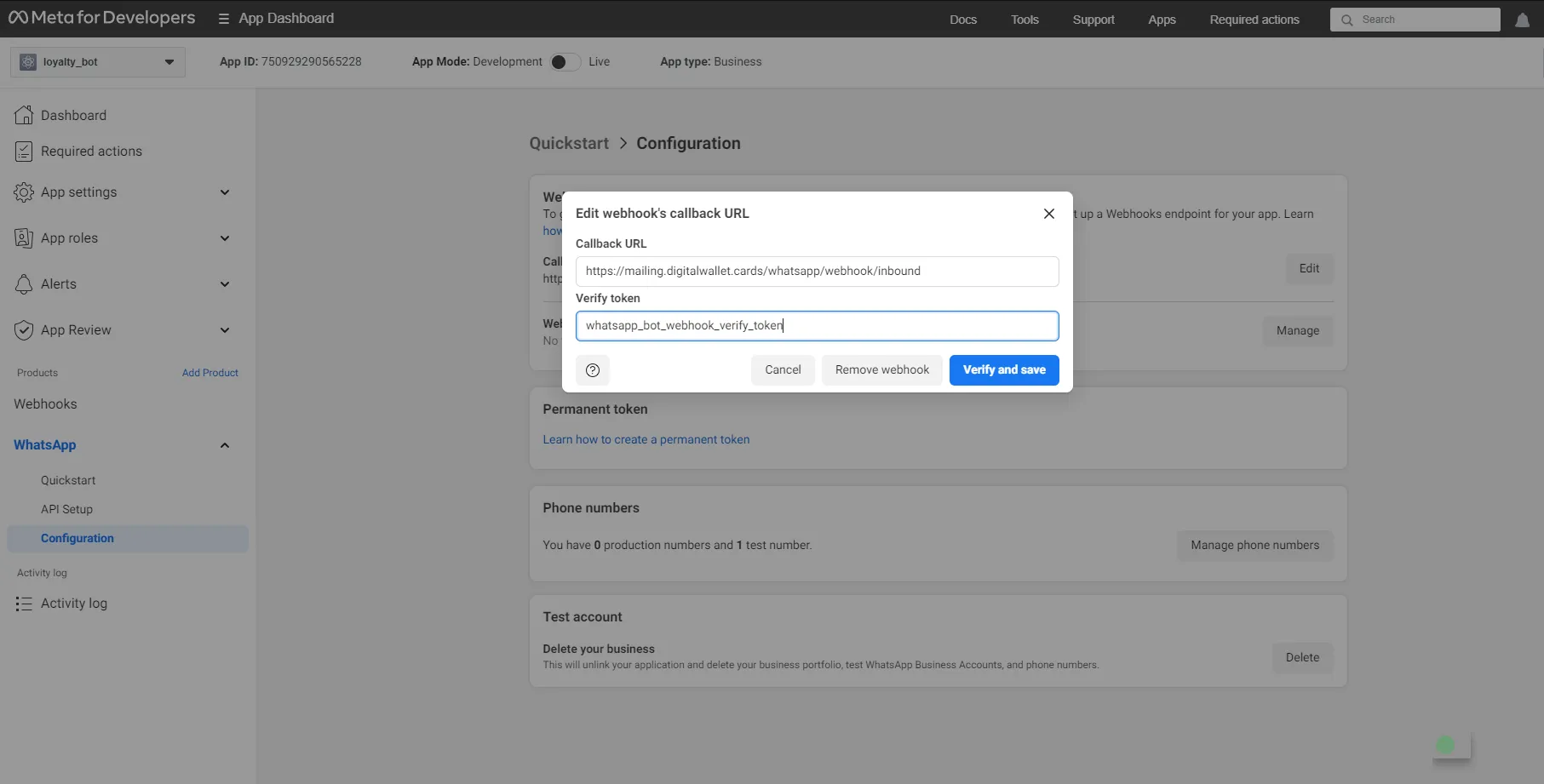The height and width of the screenshot is (784, 1544).
Task: Click the loyalty_bot app gear icon
Action: 28,62
